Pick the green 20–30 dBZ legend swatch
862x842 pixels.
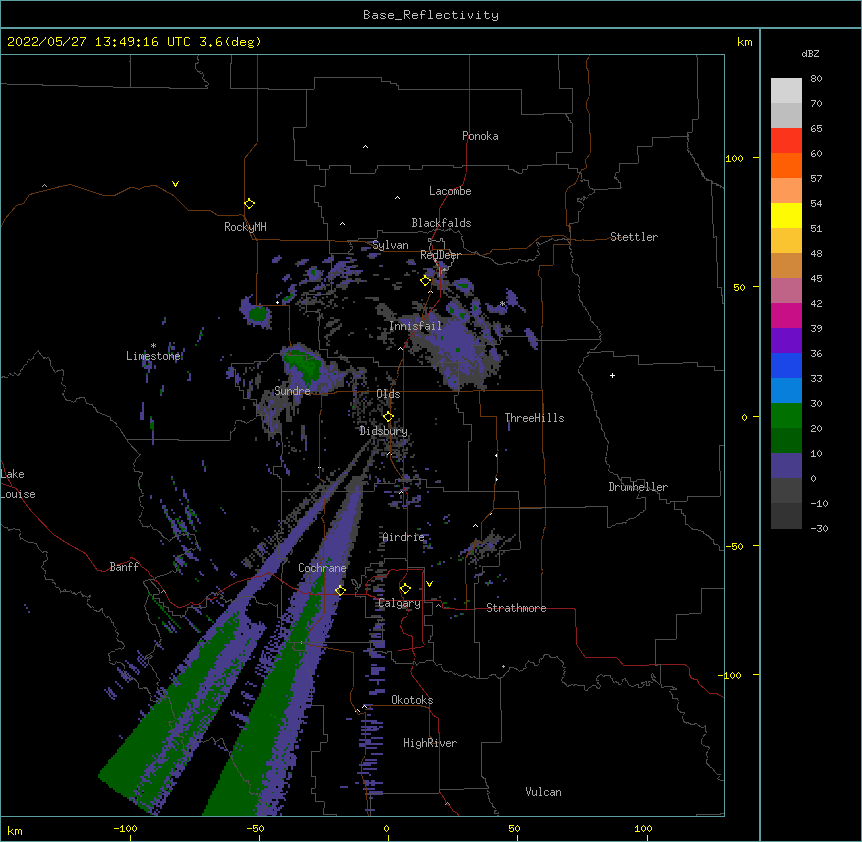(786, 416)
